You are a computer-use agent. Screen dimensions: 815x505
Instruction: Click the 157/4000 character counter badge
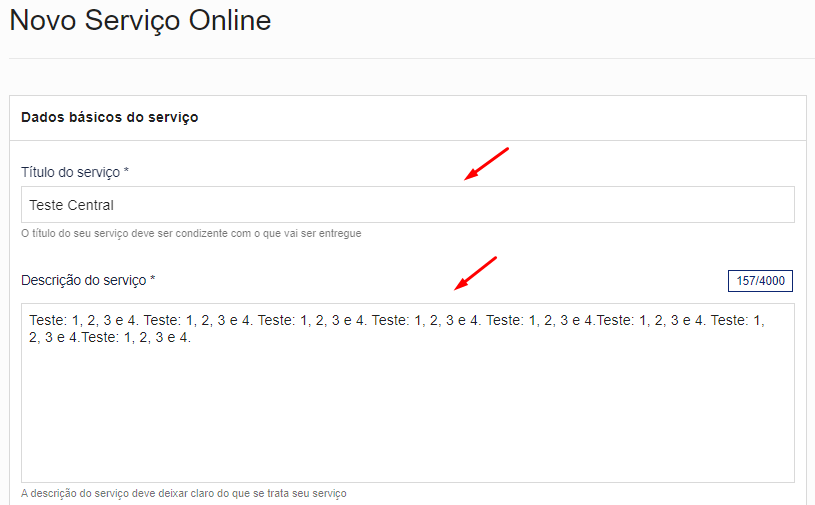click(760, 281)
